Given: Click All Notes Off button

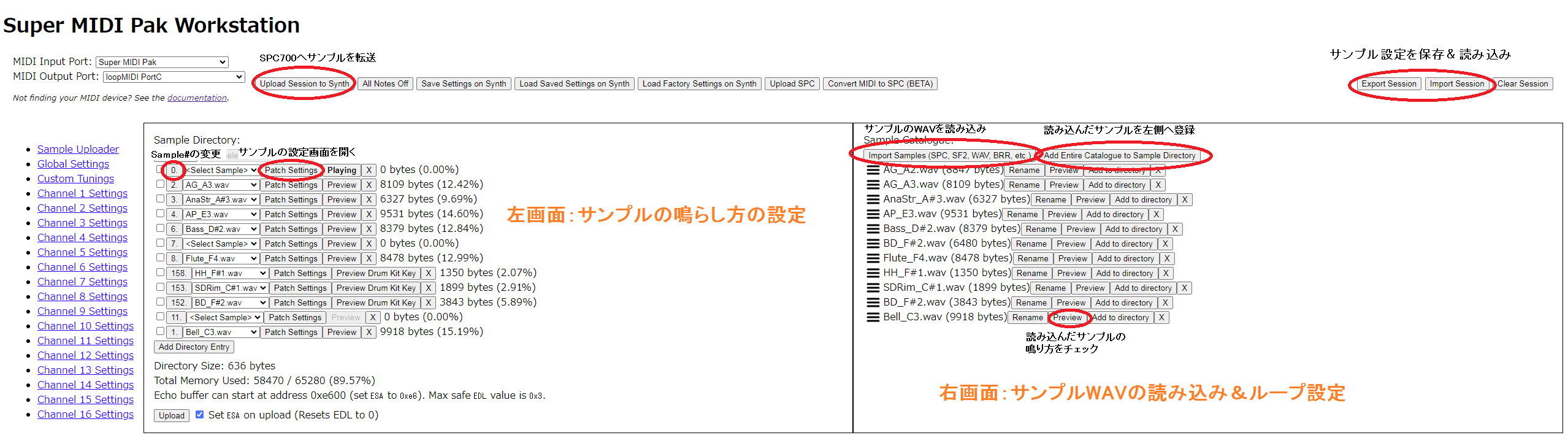Looking at the screenshot, I should (x=385, y=83).
